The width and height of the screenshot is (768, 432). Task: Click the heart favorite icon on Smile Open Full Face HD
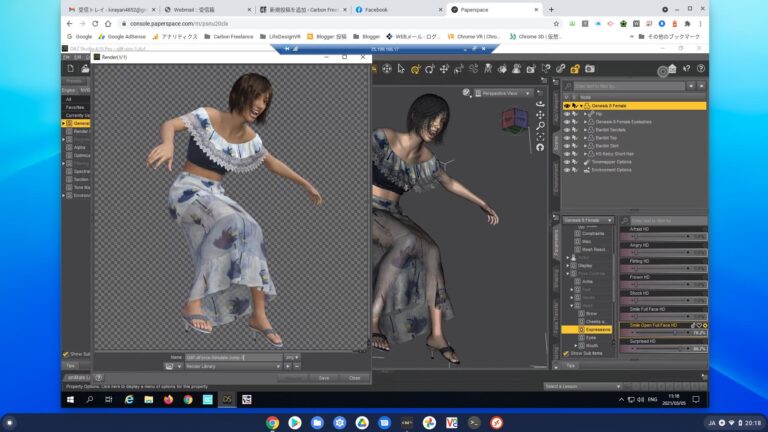click(x=699, y=325)
